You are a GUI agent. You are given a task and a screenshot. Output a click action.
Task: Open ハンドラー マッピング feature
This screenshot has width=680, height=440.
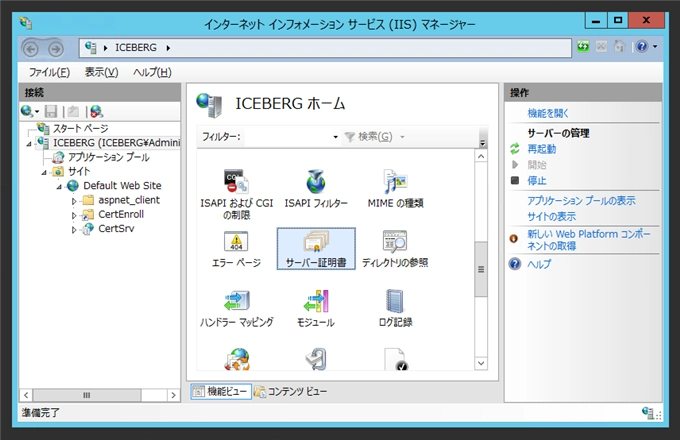pyautogui.click(x=236, y=309)
